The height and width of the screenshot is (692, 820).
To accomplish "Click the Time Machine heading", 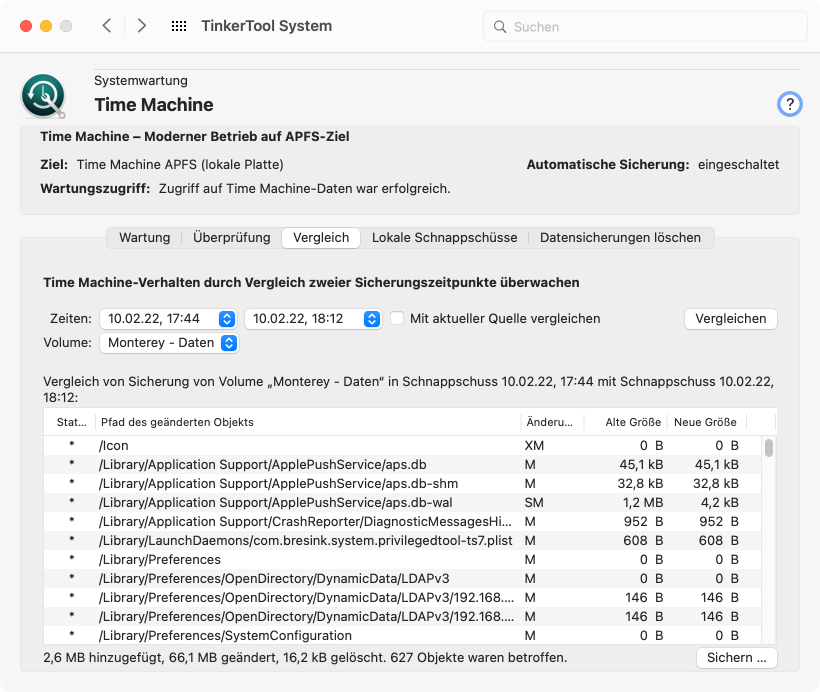I will tap(154, 105).
